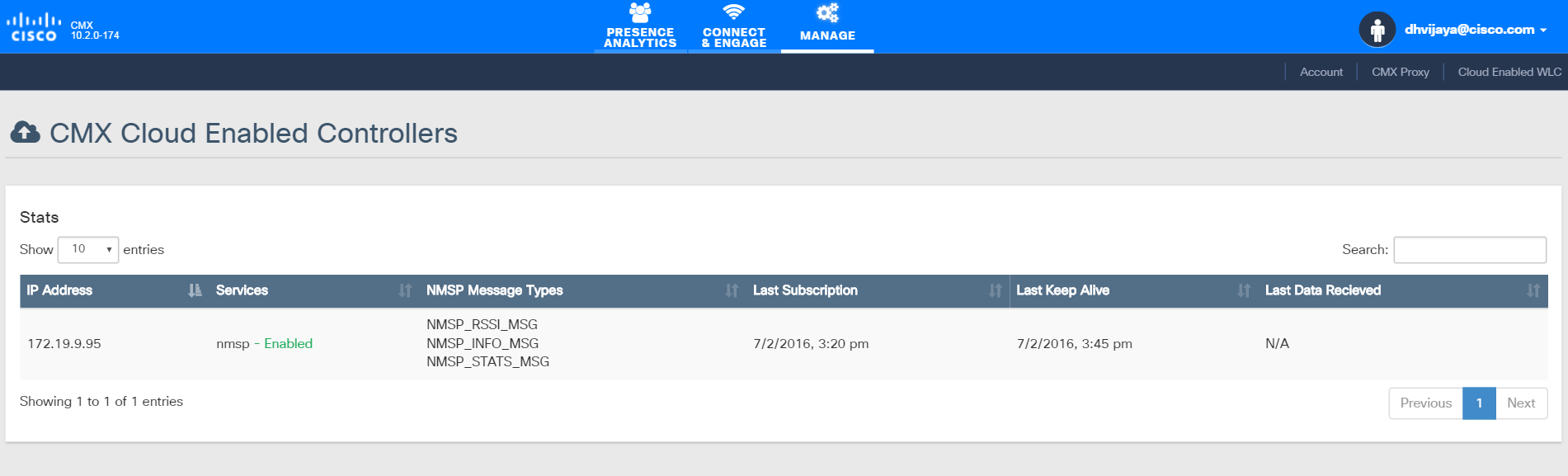The image size is (1568, 476).
Task: Open the Show entries dropdown
Action: (x=88, y=249)
